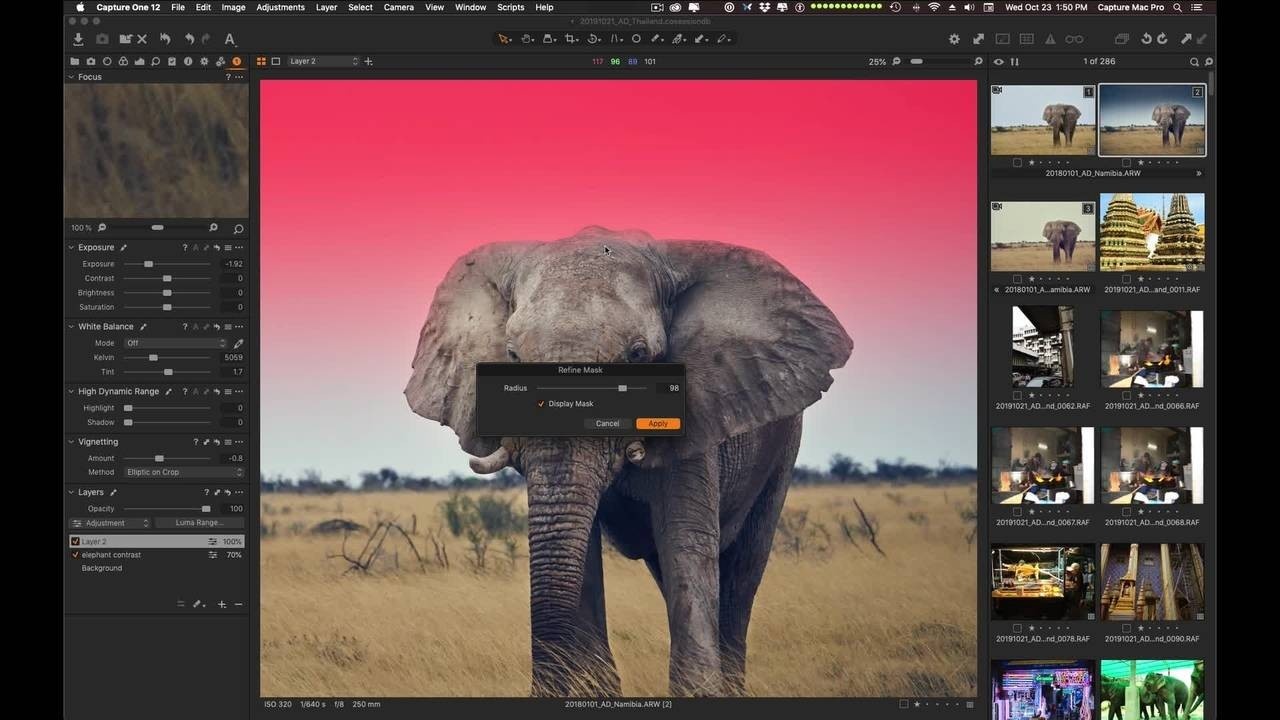Viewport: 1280px width, 720px height.
Task: Toggle the Display Mask checkbox
Action: (541, 404)
